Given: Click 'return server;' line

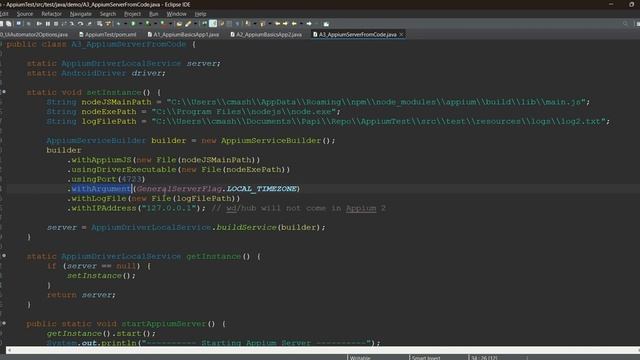Looking at the screenshot, I should (x=81, y=295).
